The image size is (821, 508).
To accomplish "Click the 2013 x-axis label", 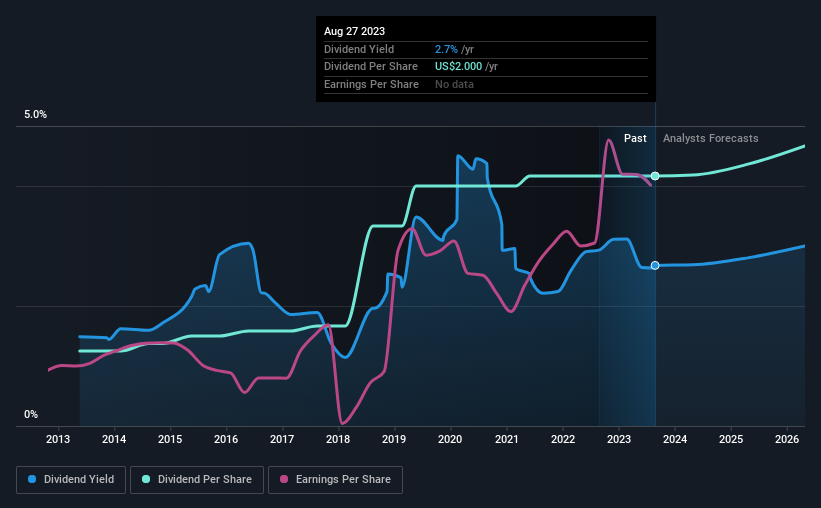I will click(58, 439).
